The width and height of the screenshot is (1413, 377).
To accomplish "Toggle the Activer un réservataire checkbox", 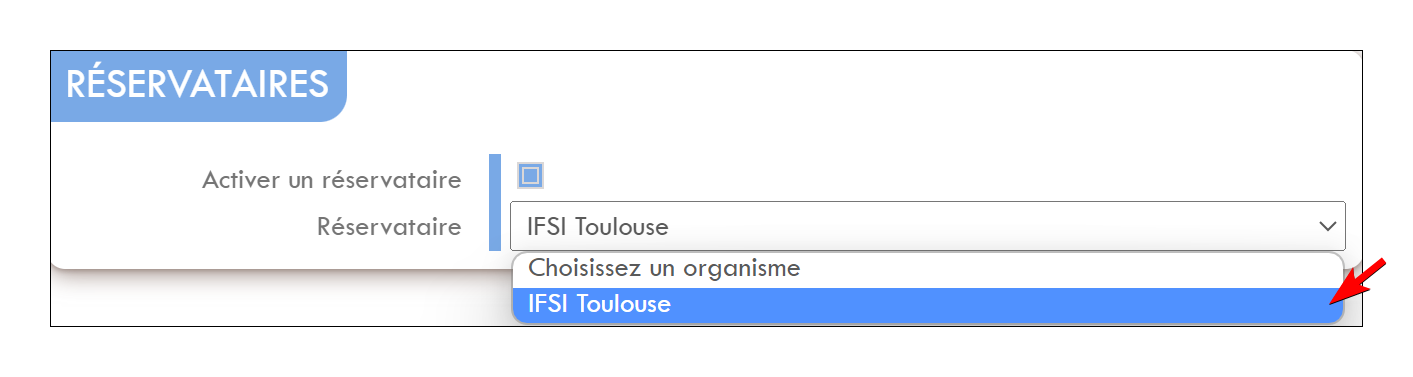I will click(x=530, y=177).
